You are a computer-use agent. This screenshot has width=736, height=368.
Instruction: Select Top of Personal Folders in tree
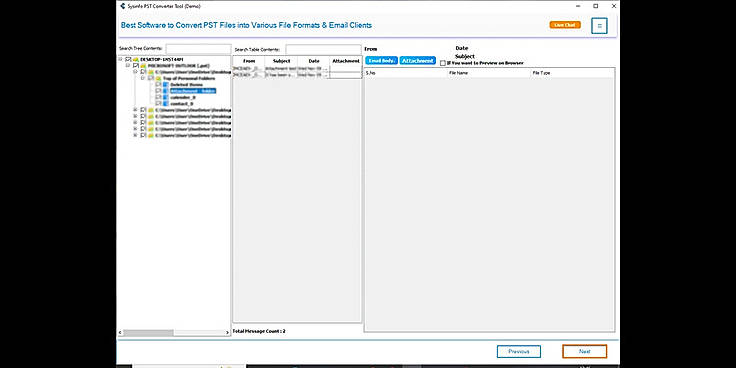click(x=189, y=78)
